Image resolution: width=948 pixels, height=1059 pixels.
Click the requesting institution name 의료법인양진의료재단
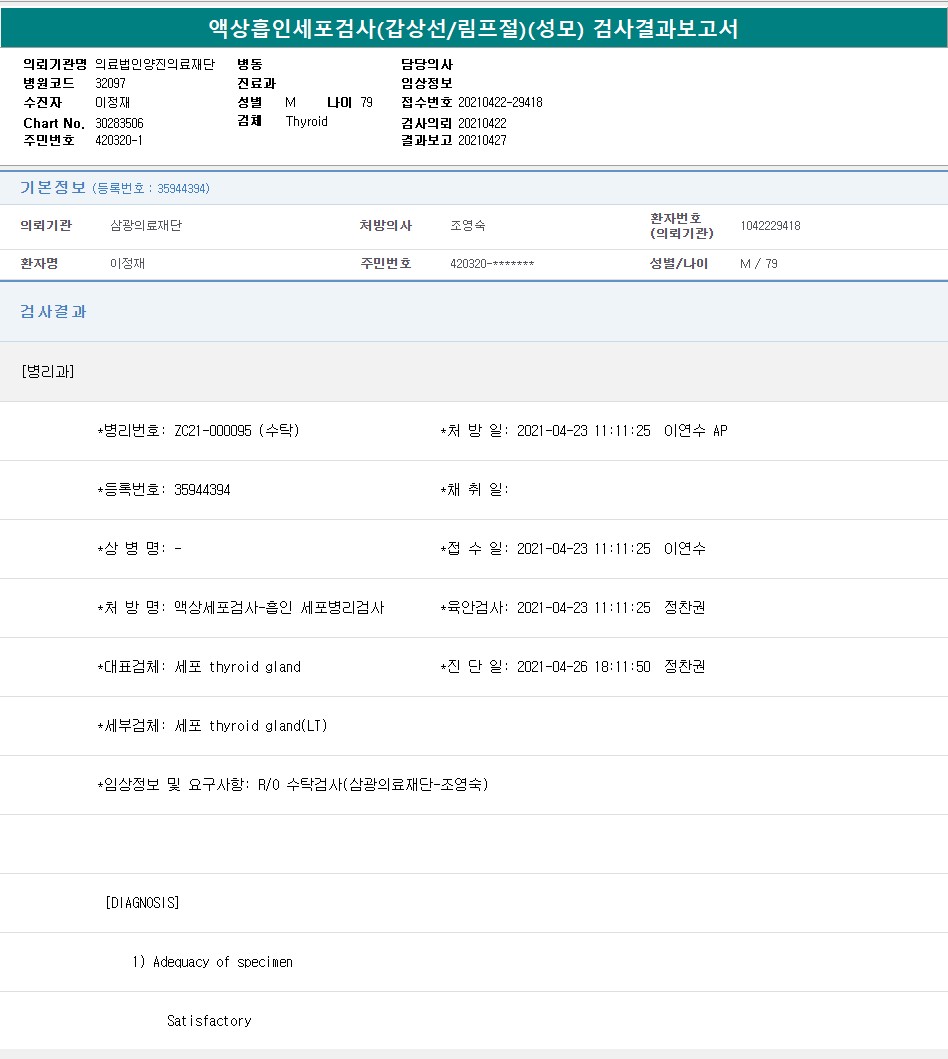tap(155, 64)
